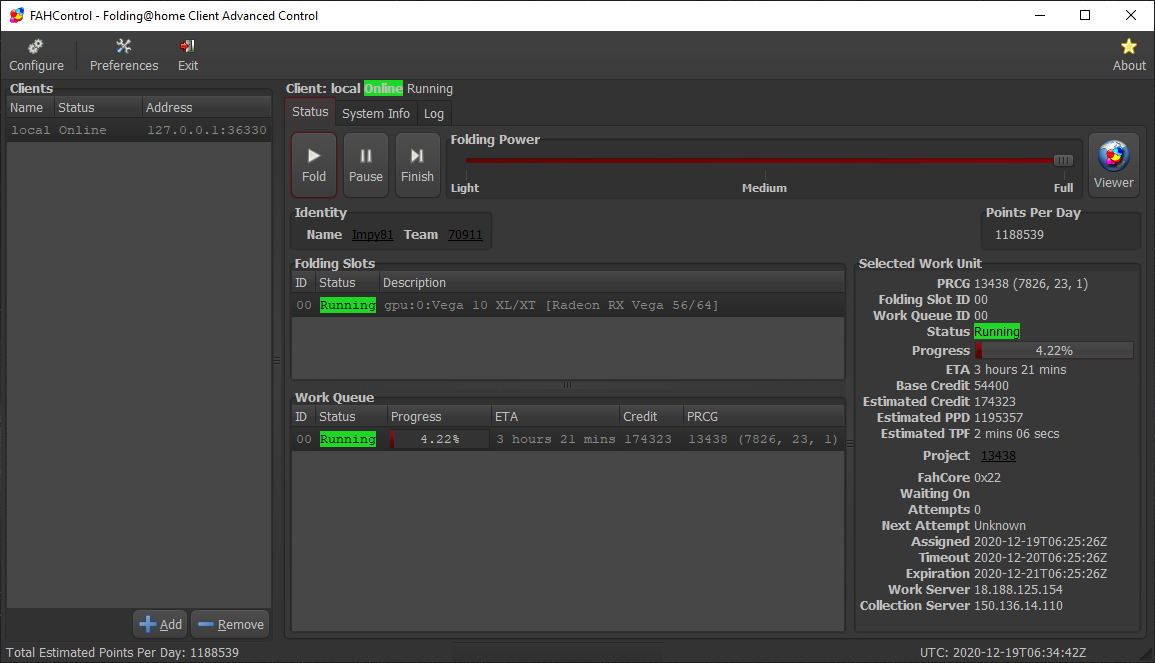
Task: Select work queue entry 00
Action: (x=568, y=439)
